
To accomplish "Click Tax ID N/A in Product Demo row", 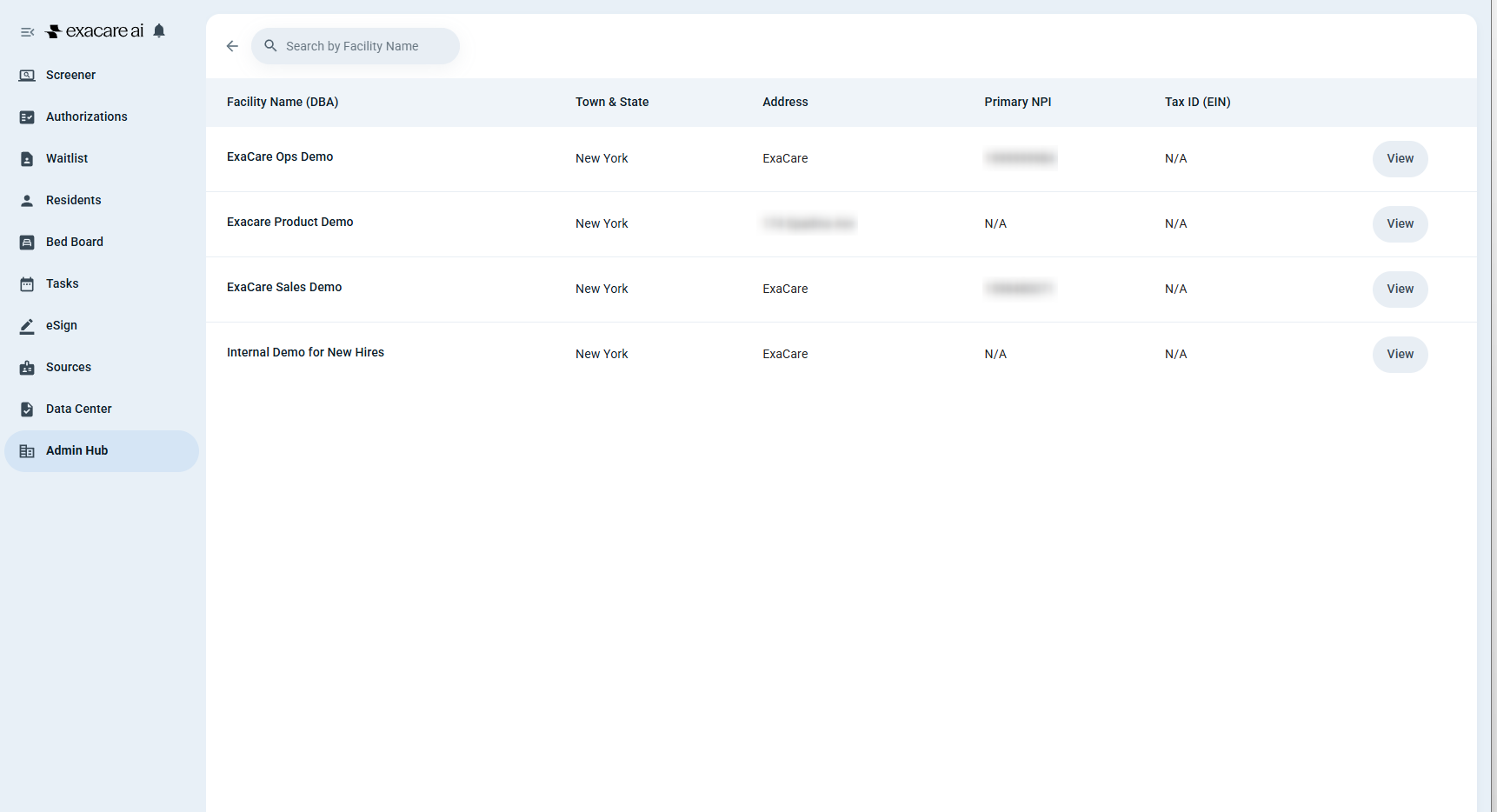I will click(1176, 223).
